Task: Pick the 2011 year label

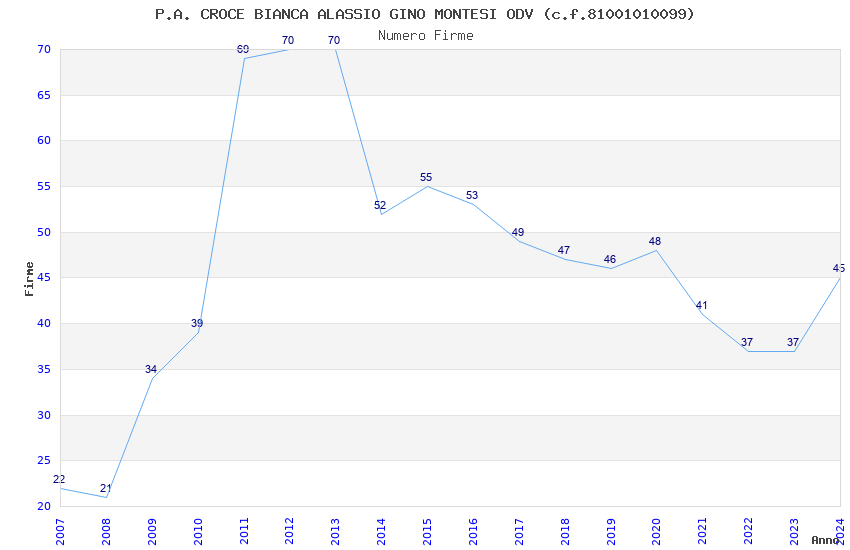Action: [x=243, y=532]
